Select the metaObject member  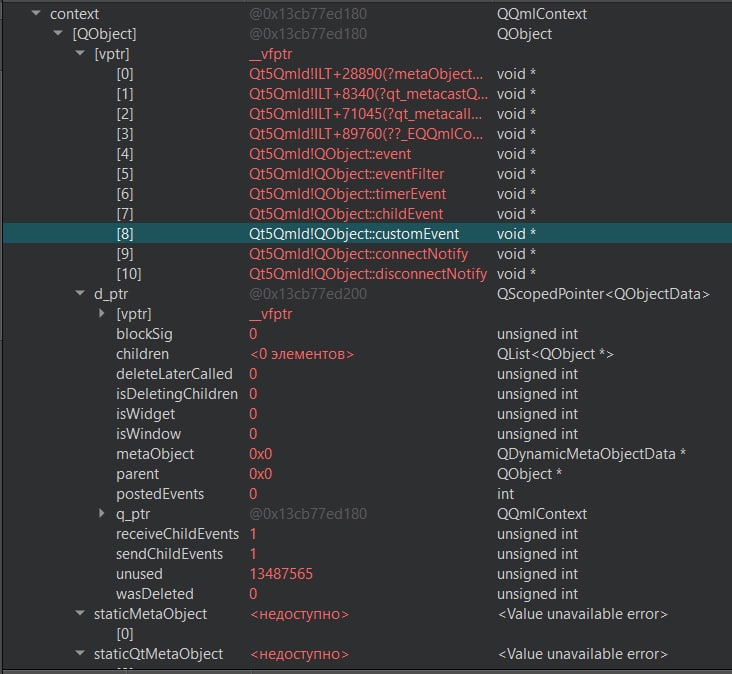(155, 454)
